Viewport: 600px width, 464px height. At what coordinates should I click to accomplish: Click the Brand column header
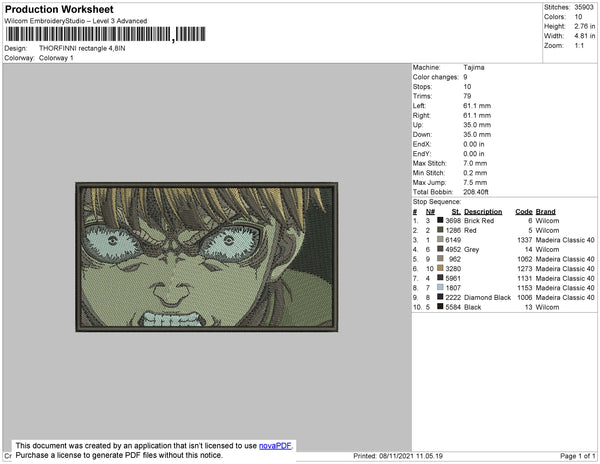[x=545, y=212]
